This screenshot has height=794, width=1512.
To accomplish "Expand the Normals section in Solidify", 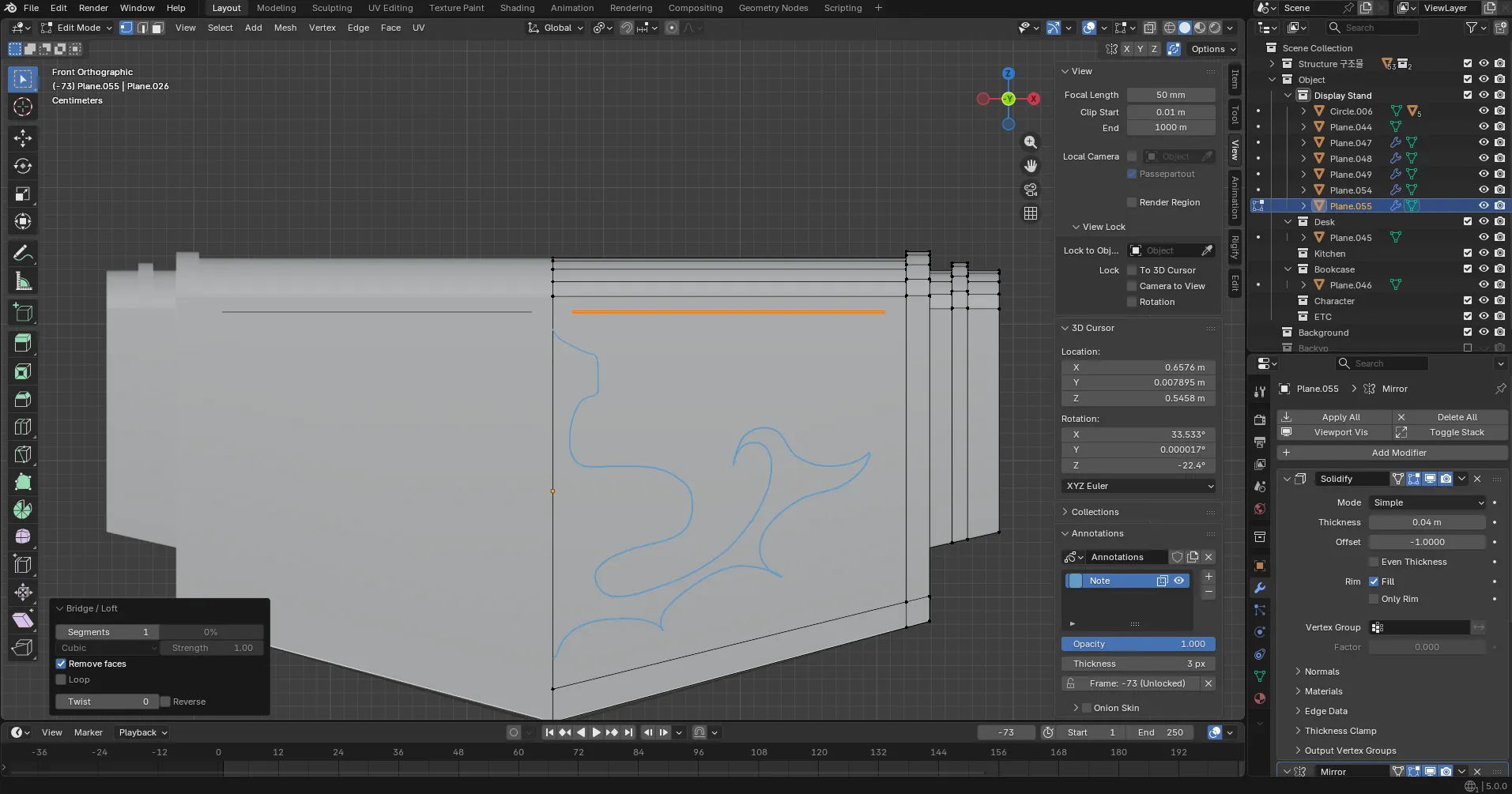I will pos(1322,672).
